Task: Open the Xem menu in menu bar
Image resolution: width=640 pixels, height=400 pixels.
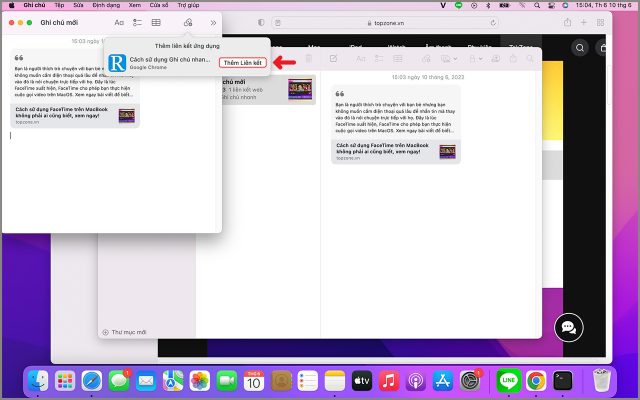Action: pos(135,5)
